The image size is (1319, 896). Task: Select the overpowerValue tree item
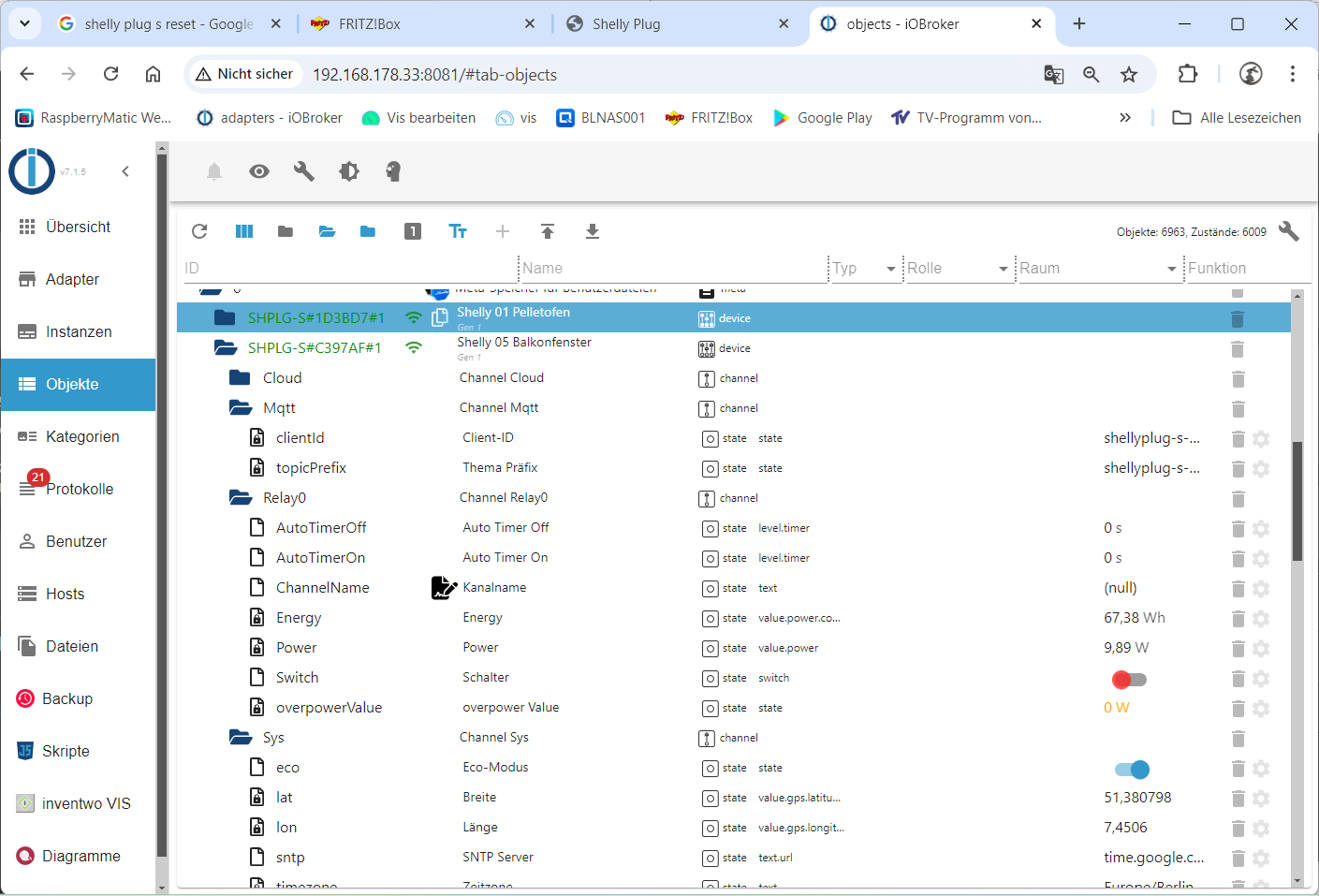click(329, 708)
